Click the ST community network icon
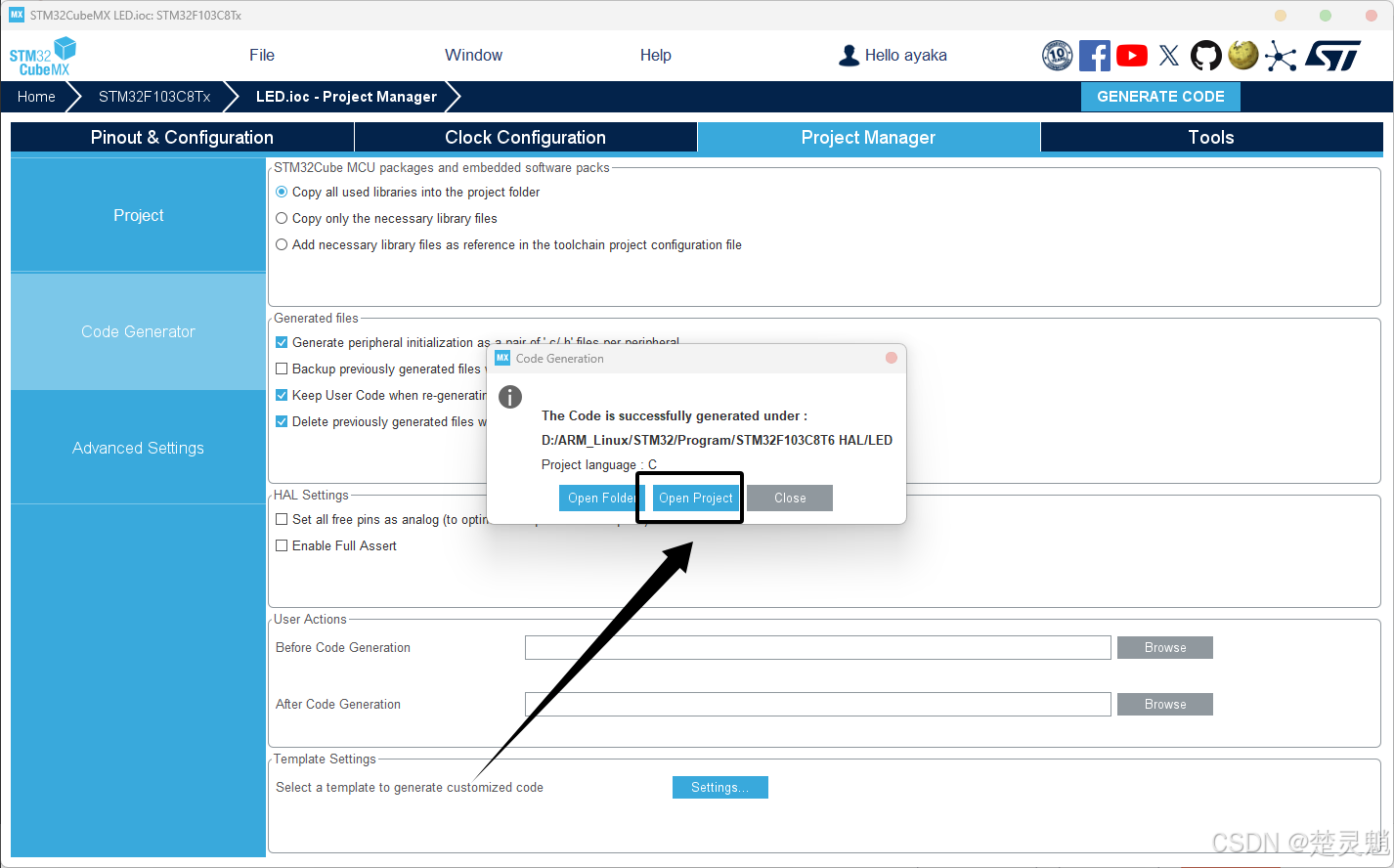 point(1281,56)
